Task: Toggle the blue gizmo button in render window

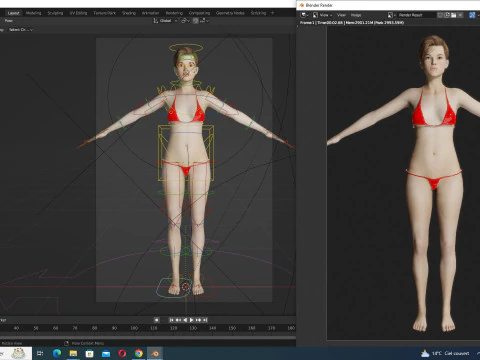Action: point(472,15)
